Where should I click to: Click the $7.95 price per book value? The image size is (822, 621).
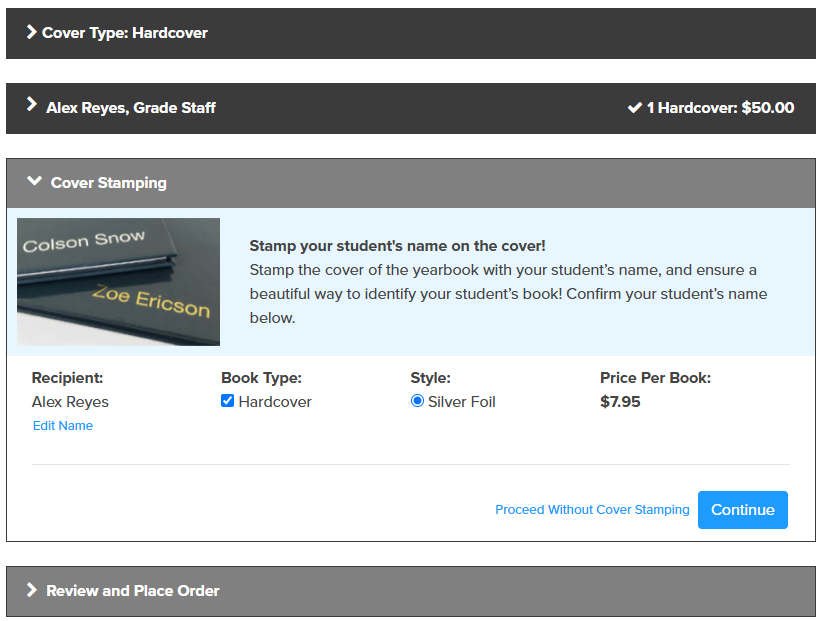click(x=620, y=402)
